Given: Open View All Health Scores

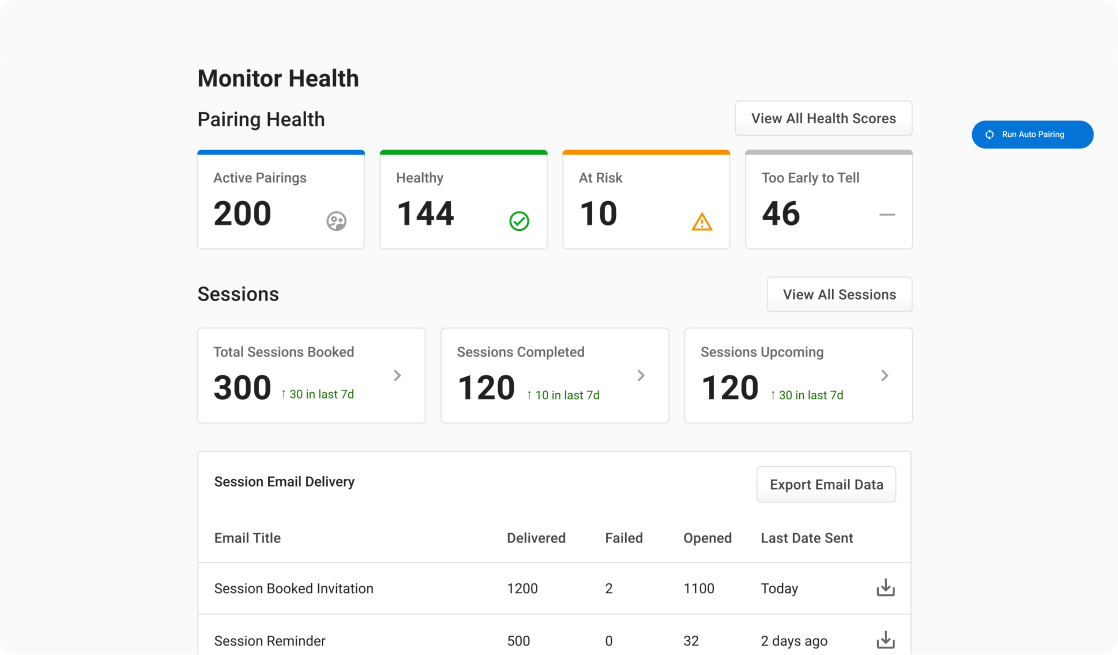Looking at the screenshot, I should click(823, 118).
